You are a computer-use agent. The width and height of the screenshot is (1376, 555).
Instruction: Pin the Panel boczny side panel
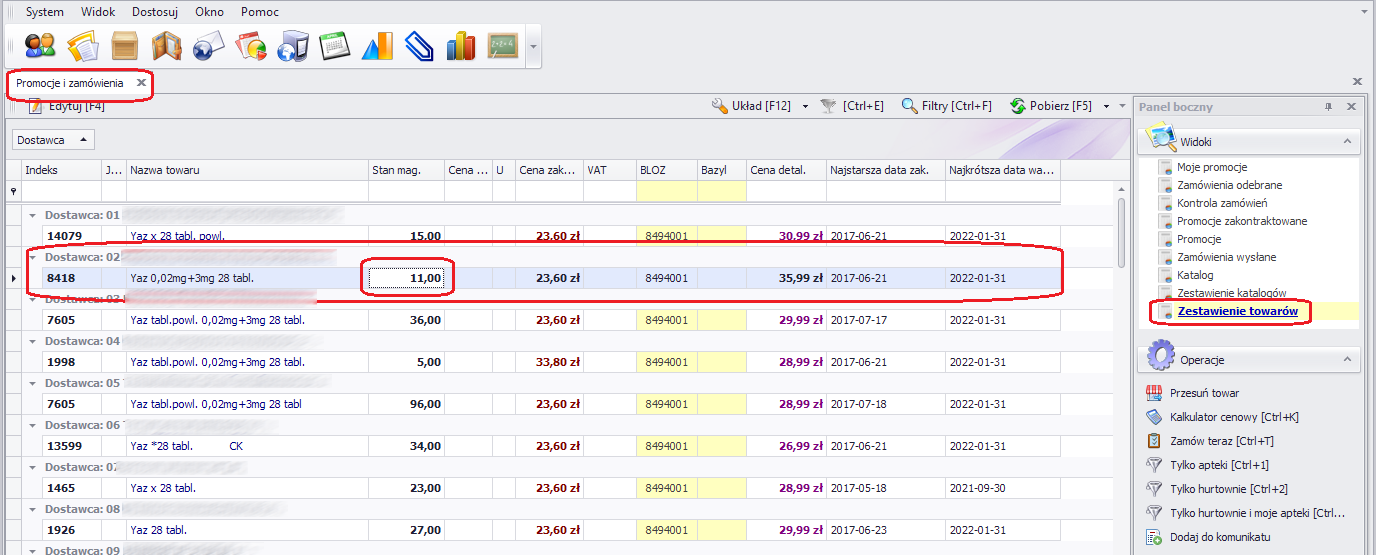(1329, 106)
